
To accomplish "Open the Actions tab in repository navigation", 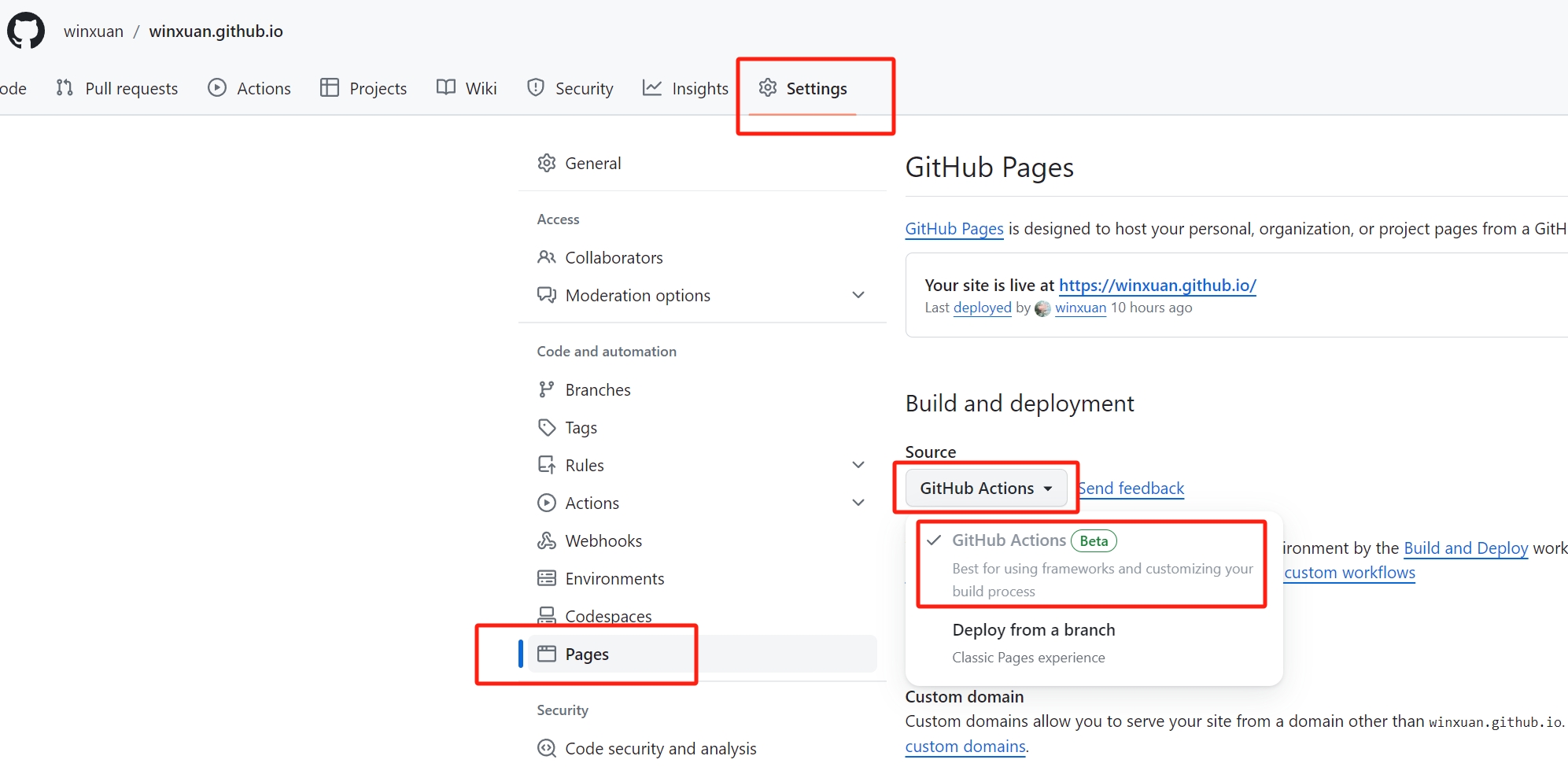I will 249,88.
